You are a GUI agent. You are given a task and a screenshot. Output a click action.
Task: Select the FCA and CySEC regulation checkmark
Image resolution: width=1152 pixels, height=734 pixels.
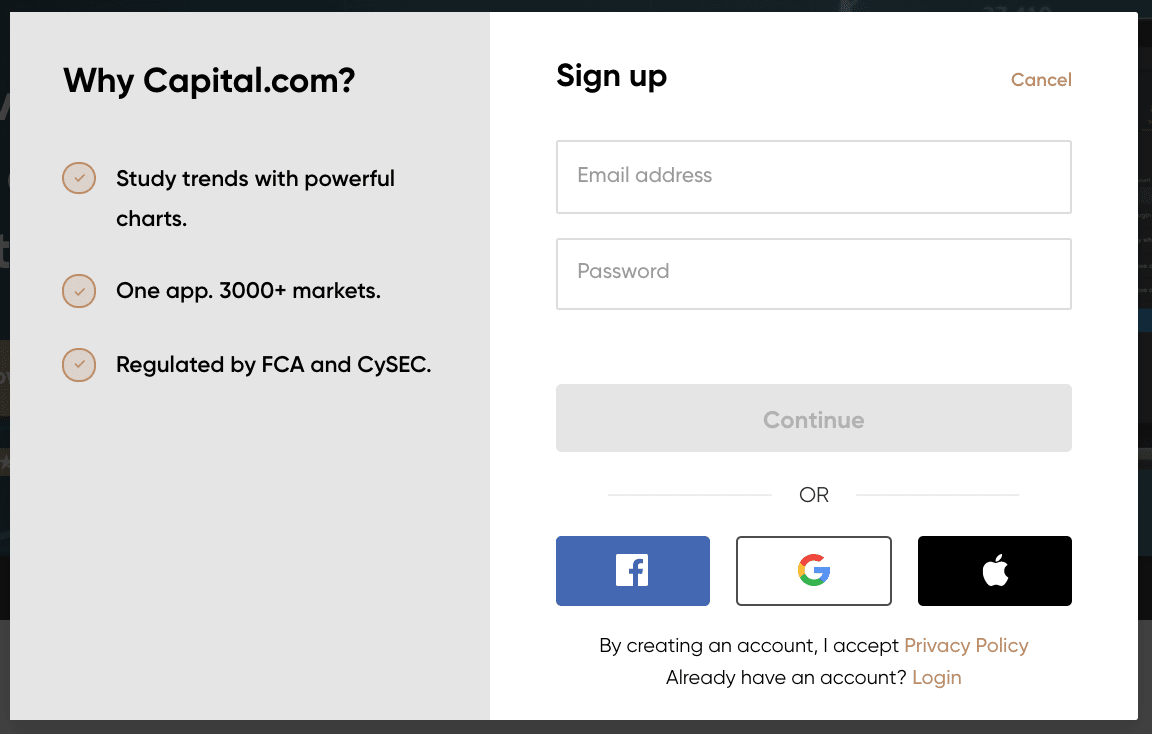(78, 365)
